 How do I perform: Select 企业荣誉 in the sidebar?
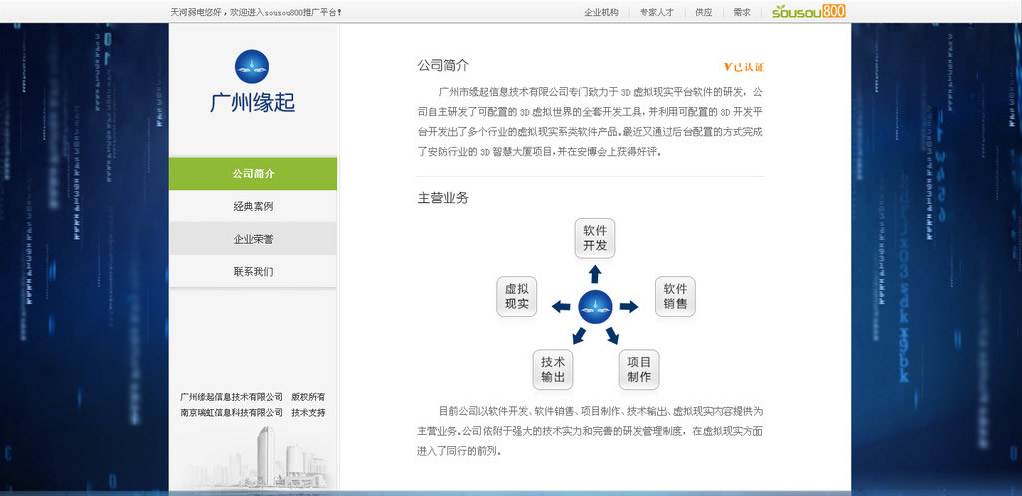(x=253, y=239)
